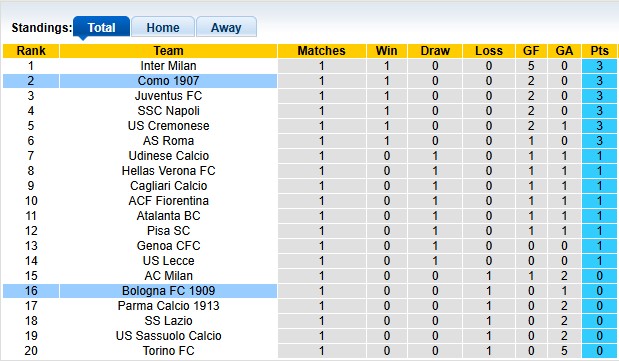
Task: Open the Como 1907 team link
Action: point(169,81)
